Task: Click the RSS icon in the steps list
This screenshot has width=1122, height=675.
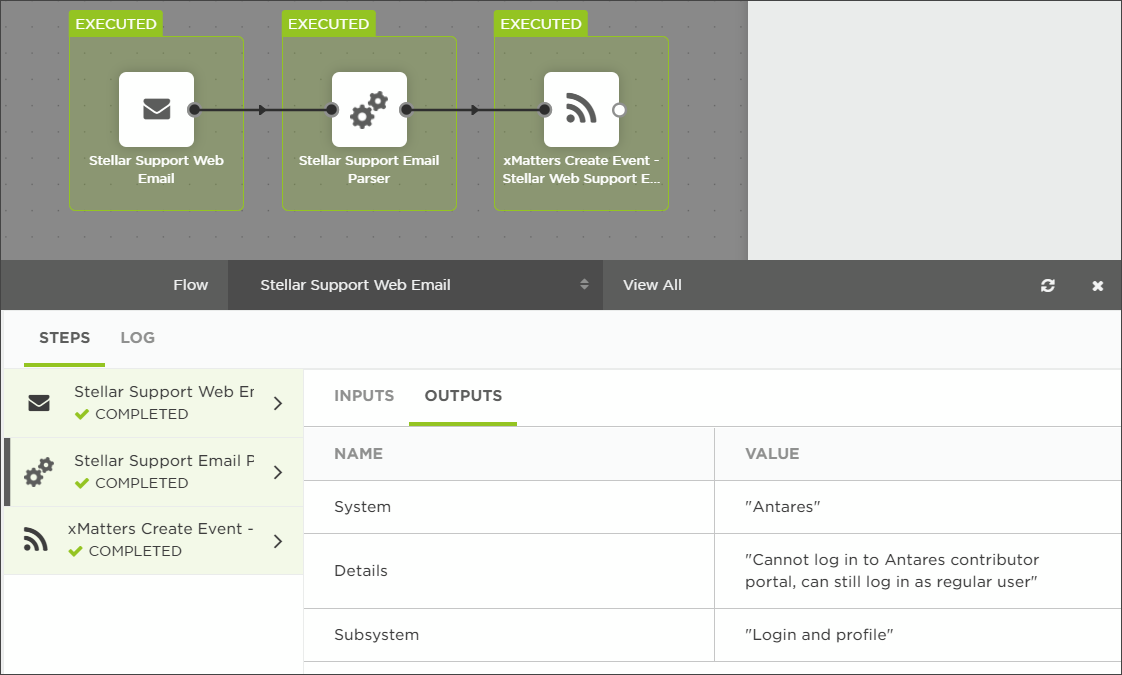Action: [x=36, y=540]
